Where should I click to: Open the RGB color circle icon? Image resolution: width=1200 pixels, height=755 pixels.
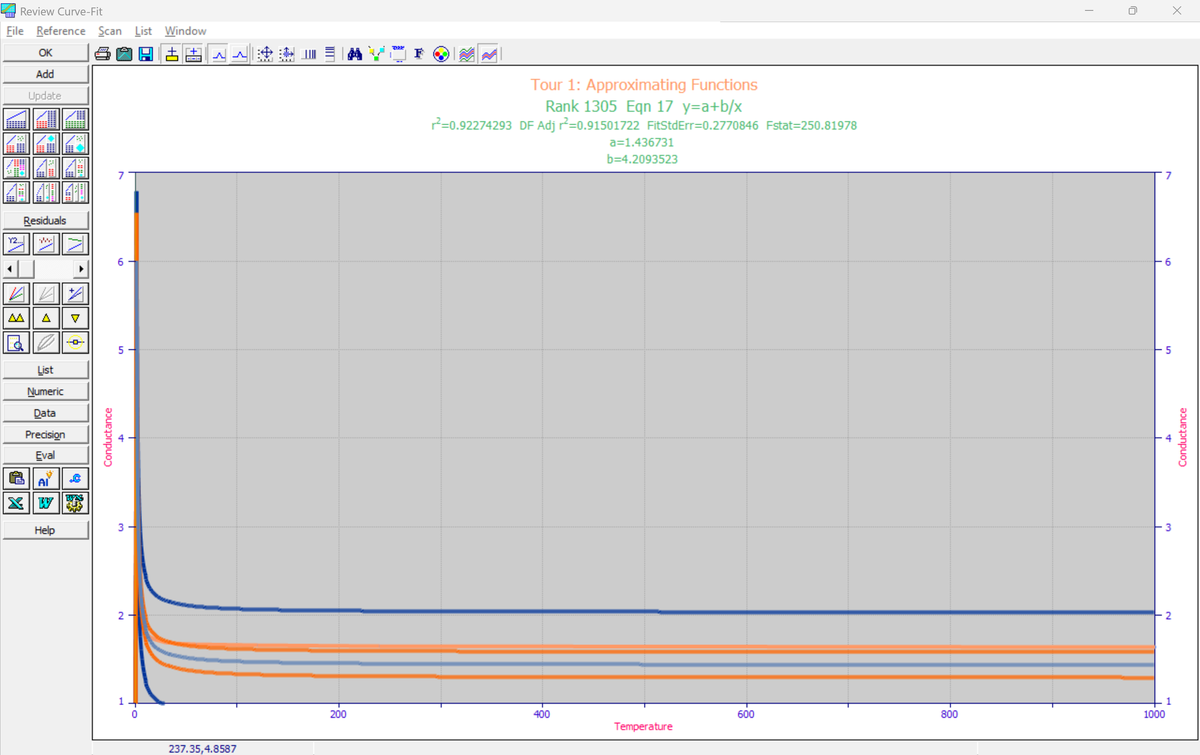(x=439, y=53)
